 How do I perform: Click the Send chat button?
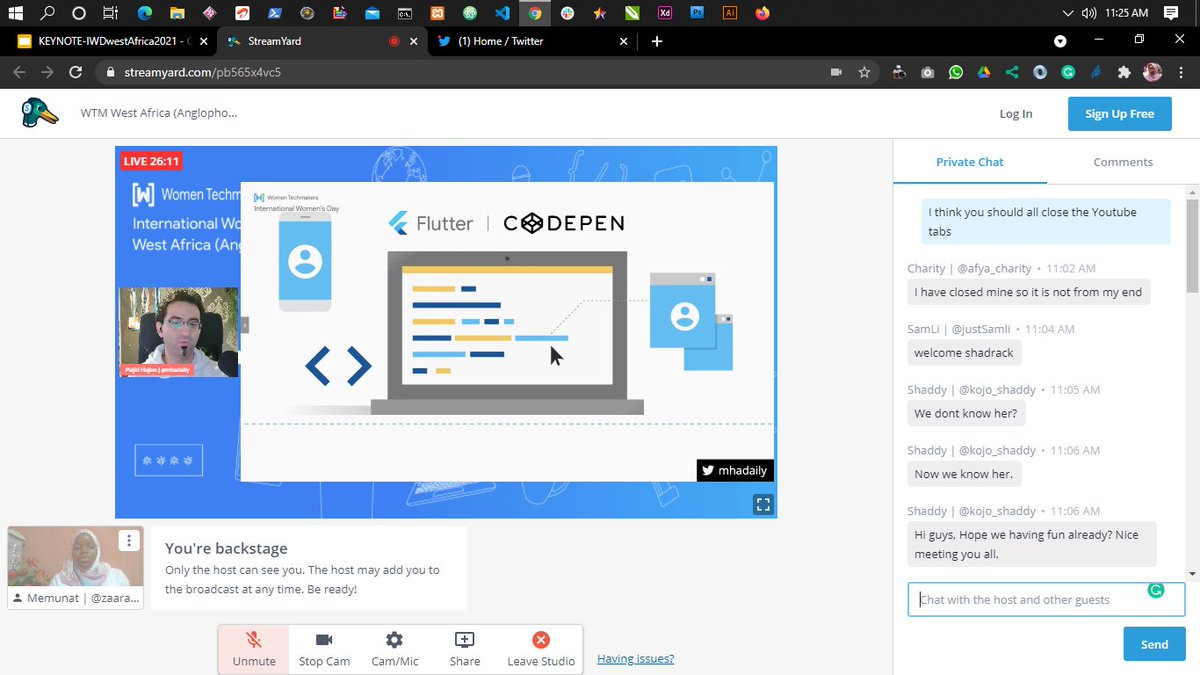(x=1154, y=644)
